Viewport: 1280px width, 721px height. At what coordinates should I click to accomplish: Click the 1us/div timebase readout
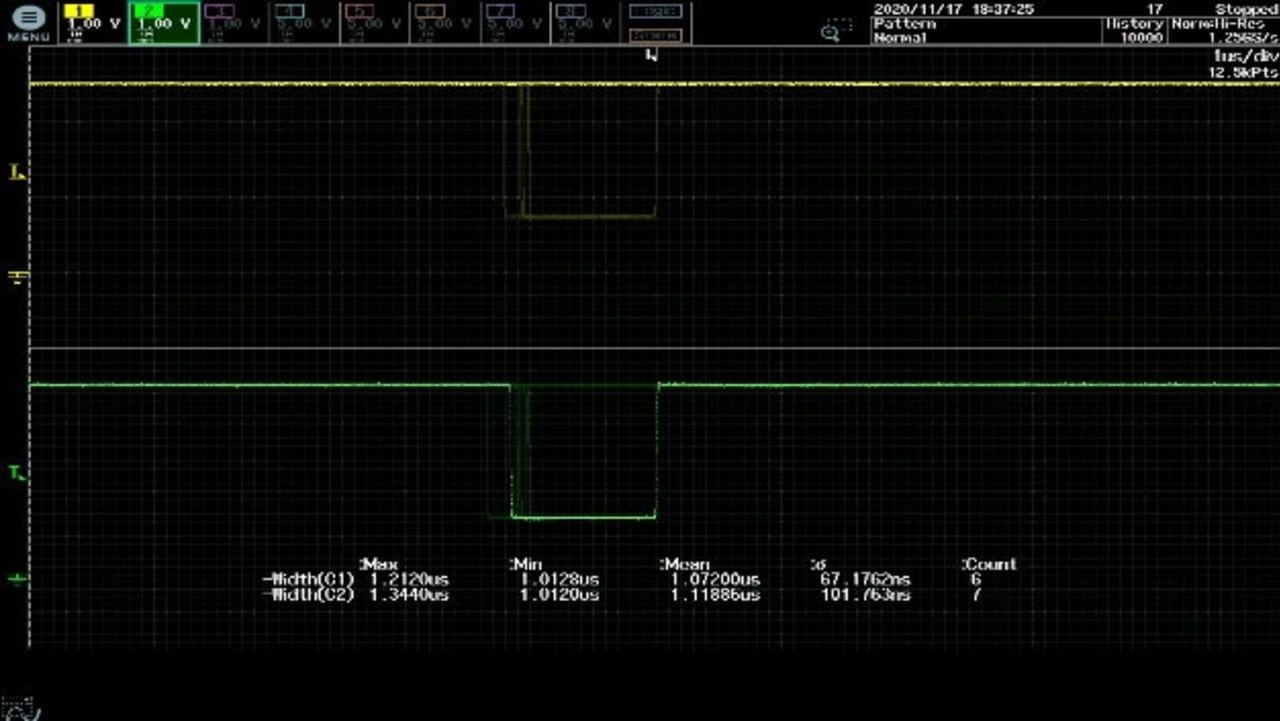point(1244,57)
